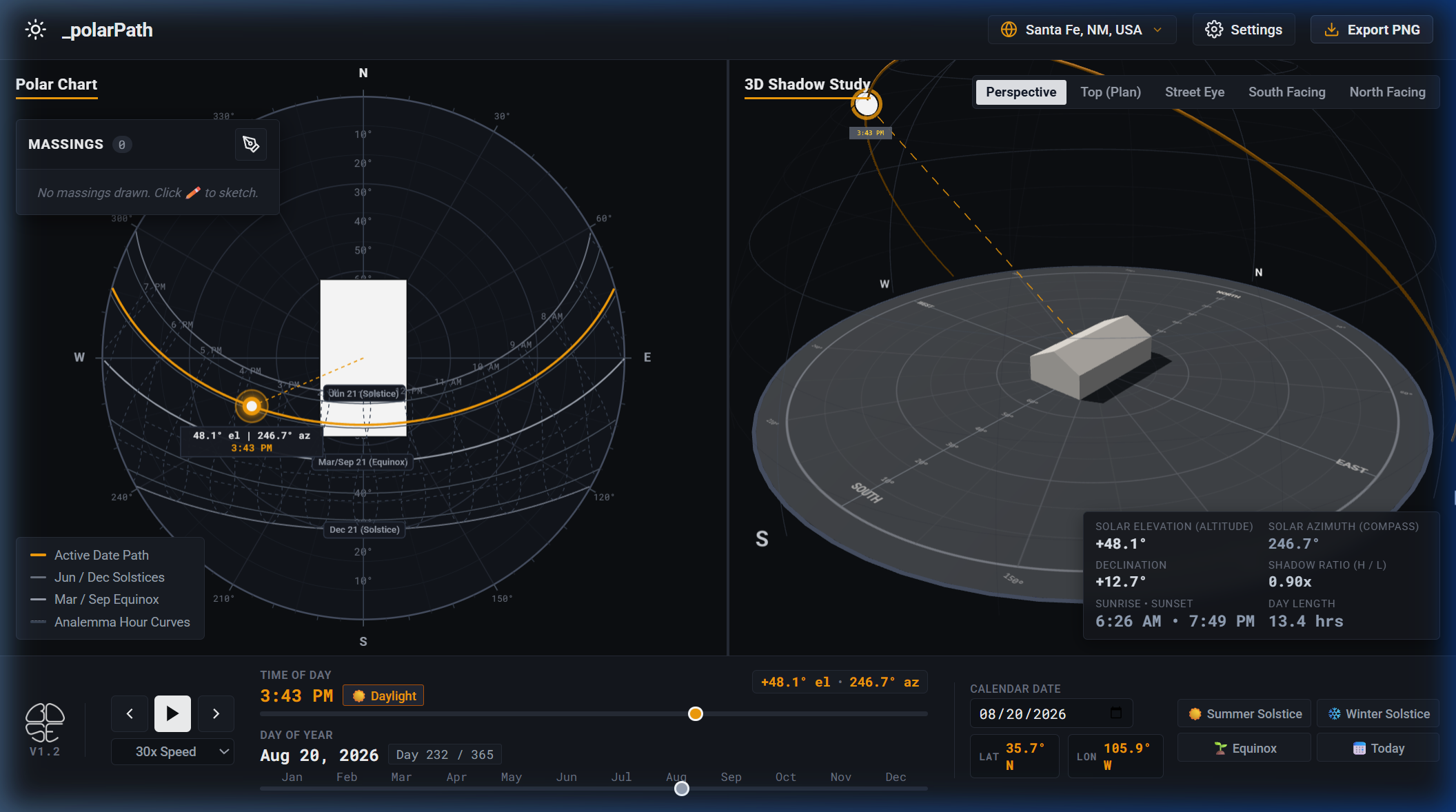Click the Dec month label on timeline
Viewport: 1456px width, 812px height.
pyautogui.click(x=896, y=777)
